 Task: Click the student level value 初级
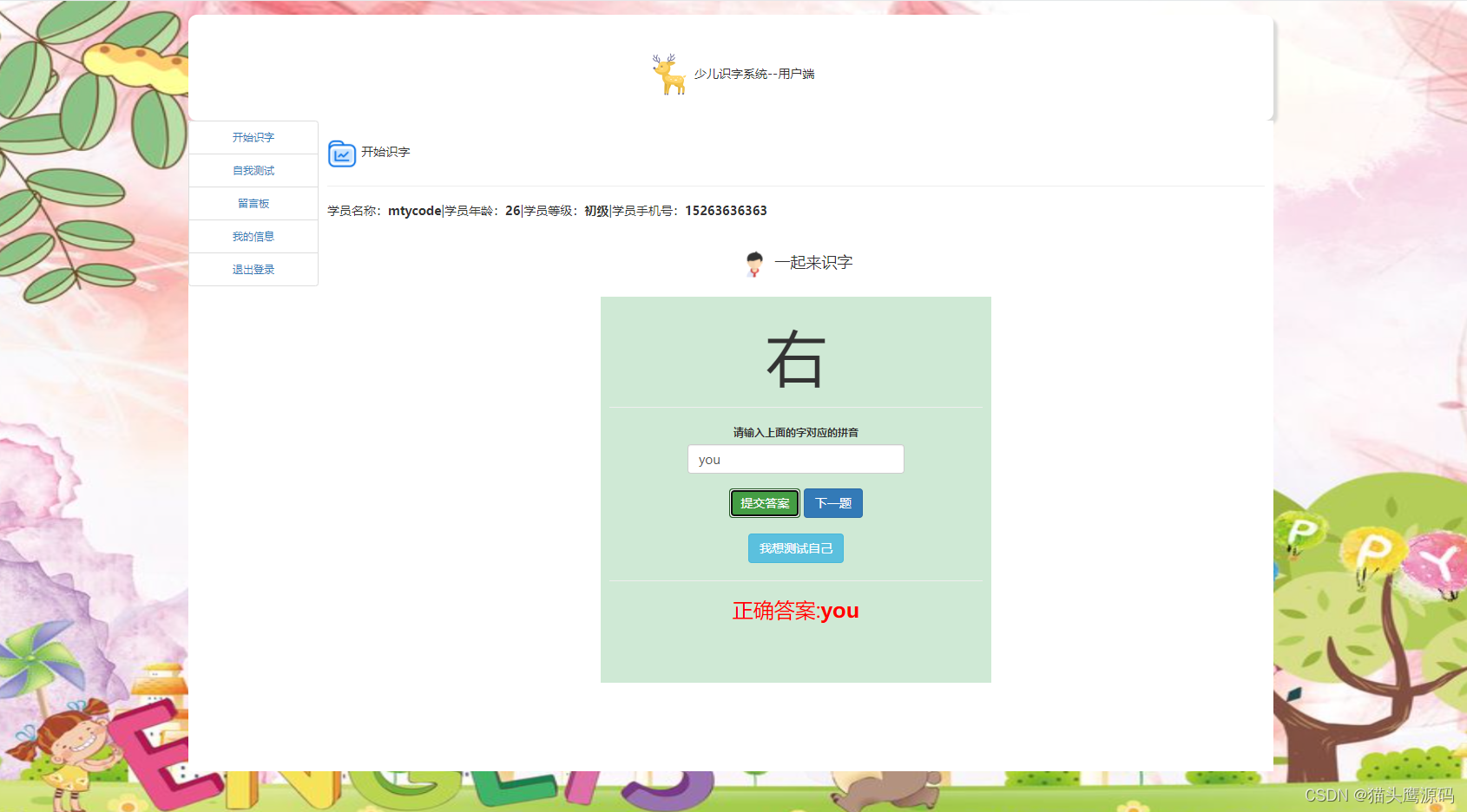click(x=596, y=211)
